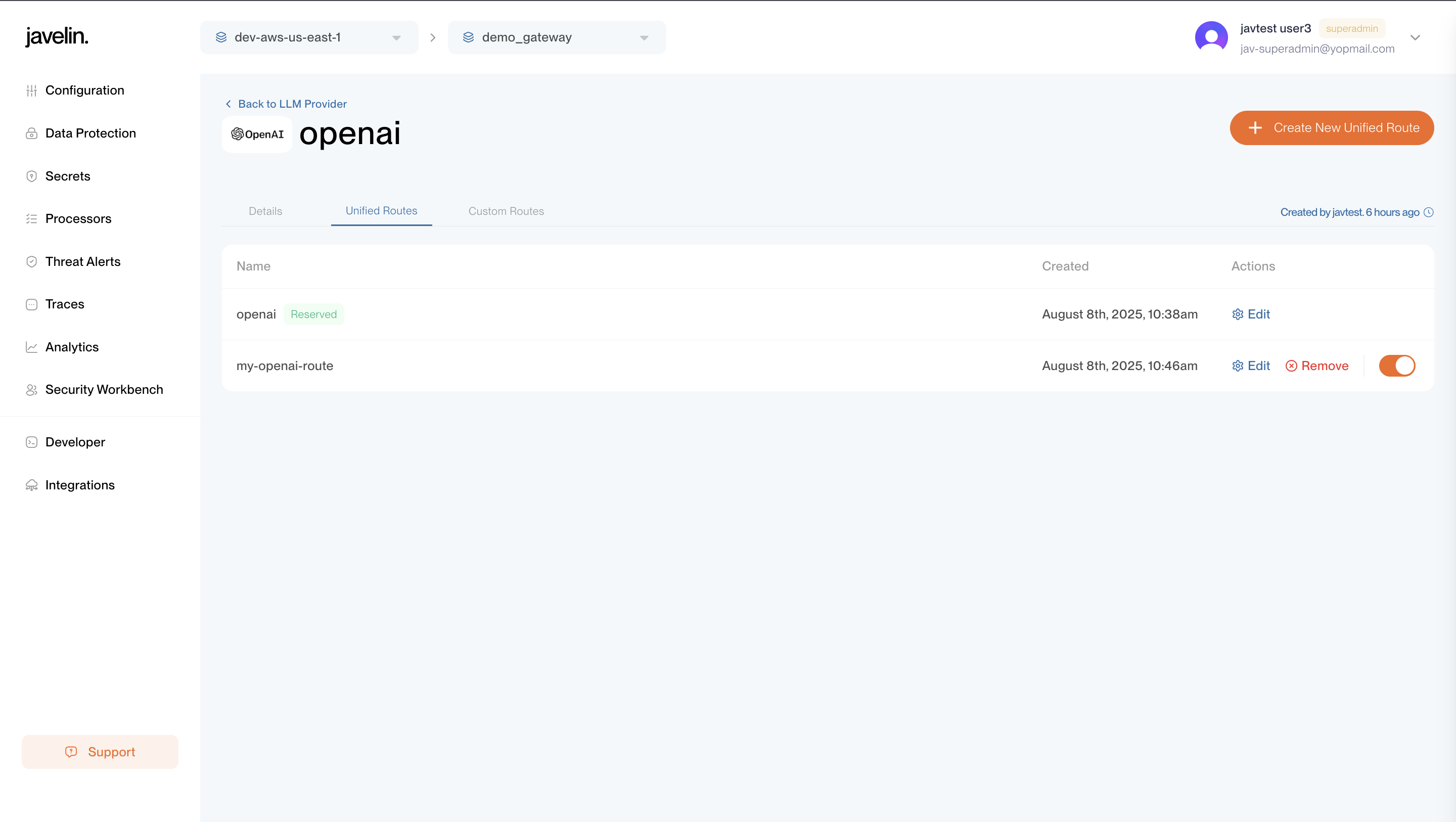Viewport: 1456px width, 822px height.
Task: Click the layers icon in dev-aws-us-east-1 selector
Action: [221, 37]
